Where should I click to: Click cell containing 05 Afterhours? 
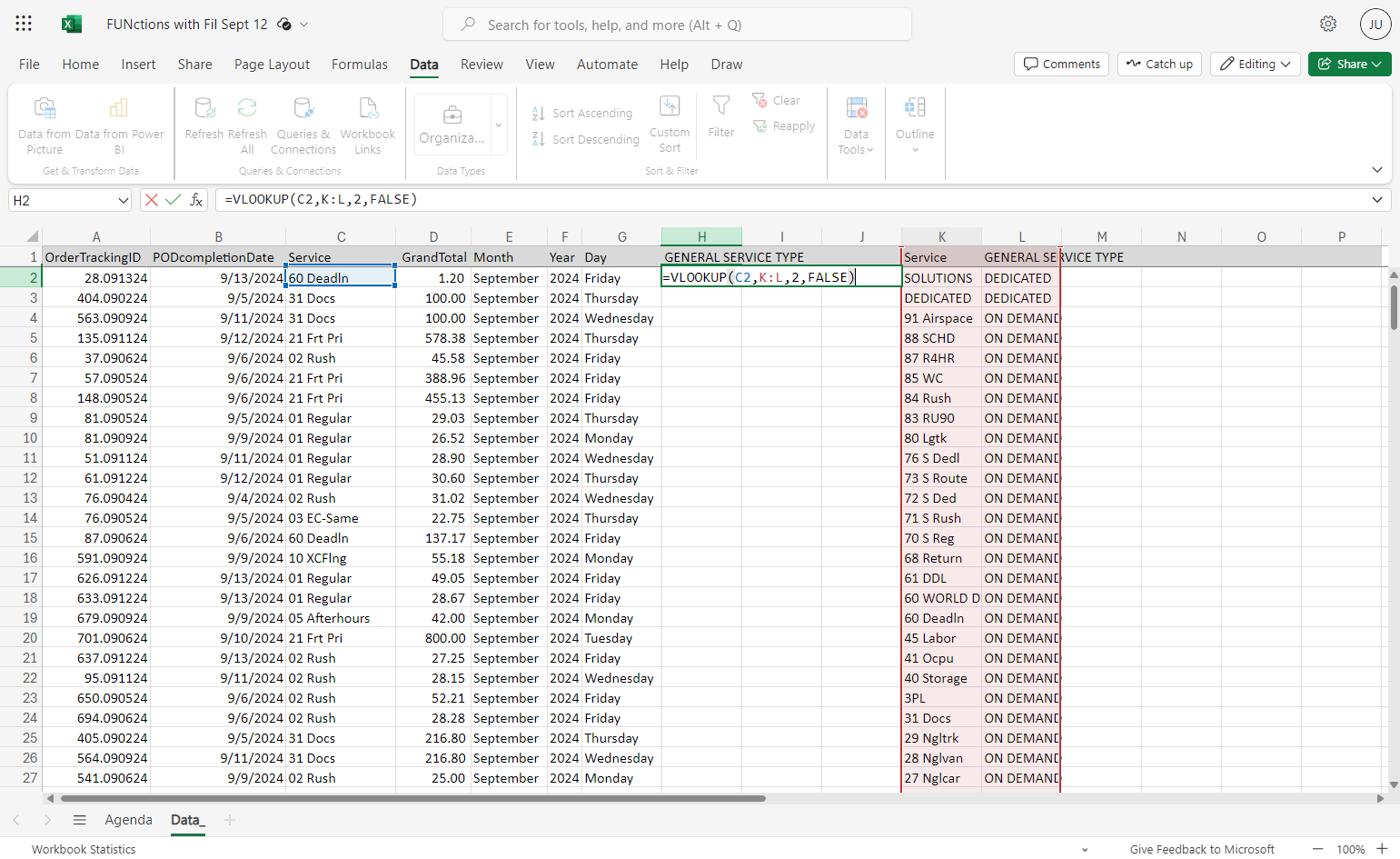click(341, 618)
